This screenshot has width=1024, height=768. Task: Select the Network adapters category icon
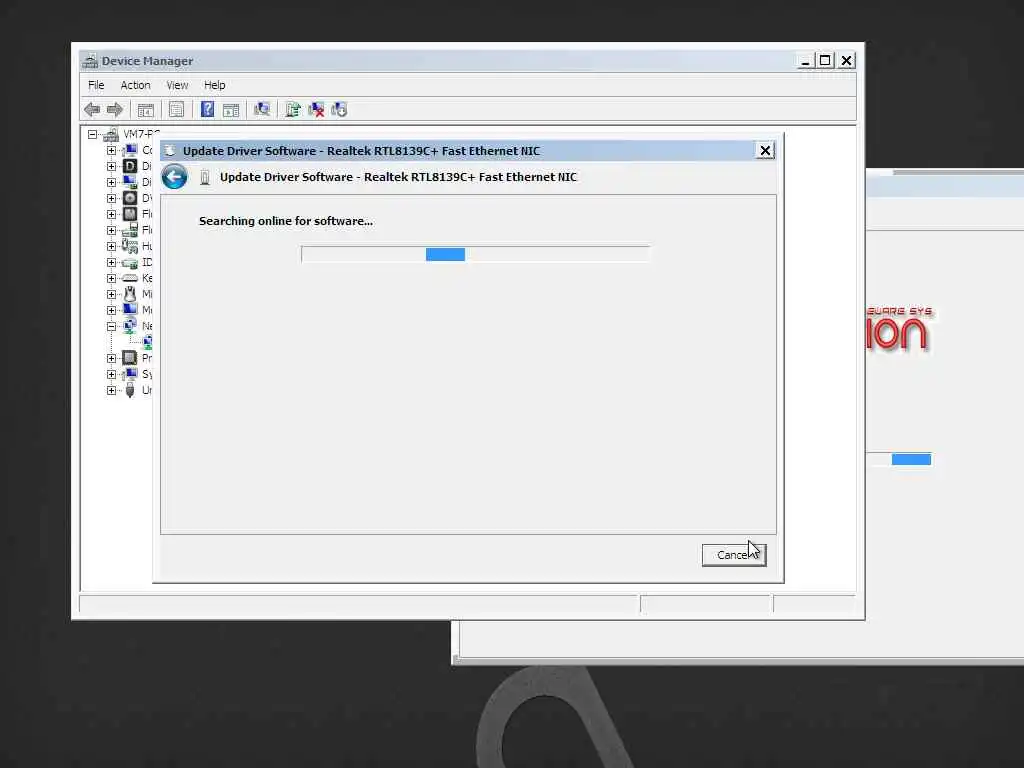130,325
